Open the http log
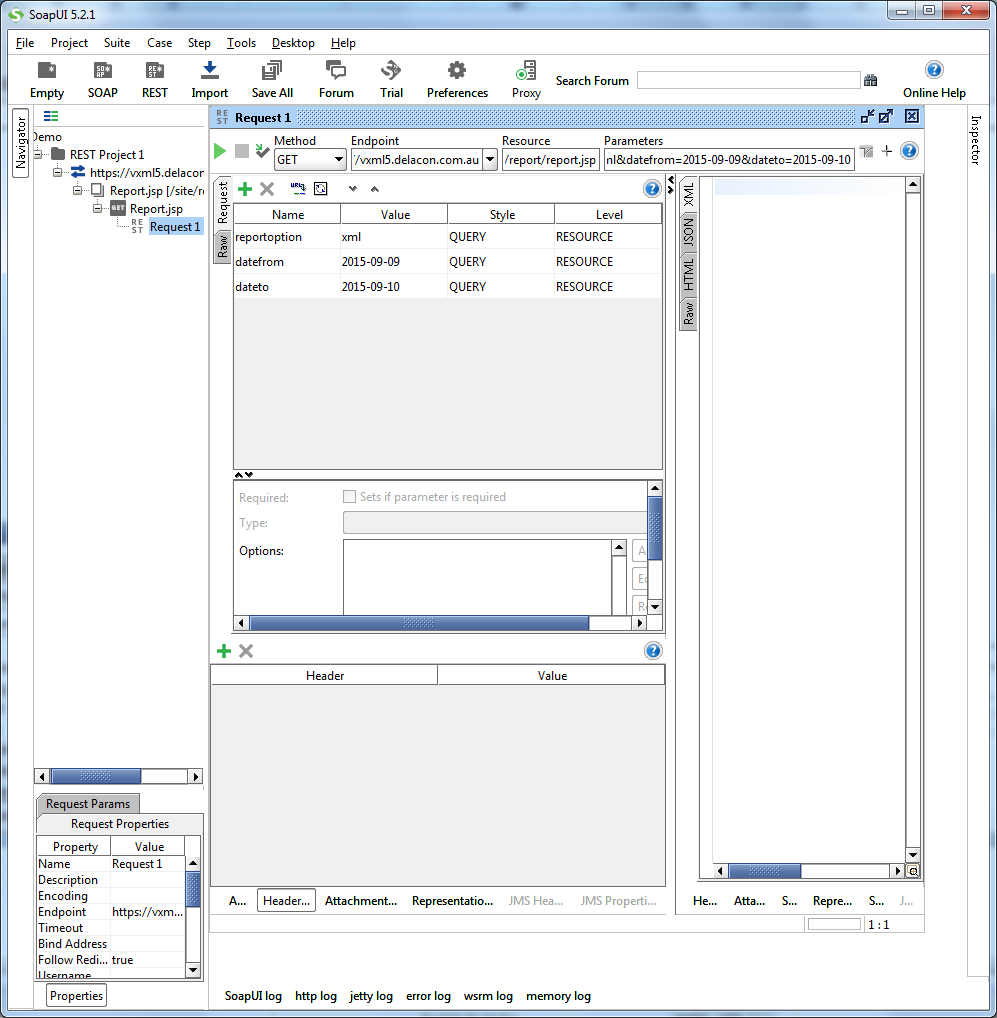This screenshot has height=1018, width=997. (315, 996)
